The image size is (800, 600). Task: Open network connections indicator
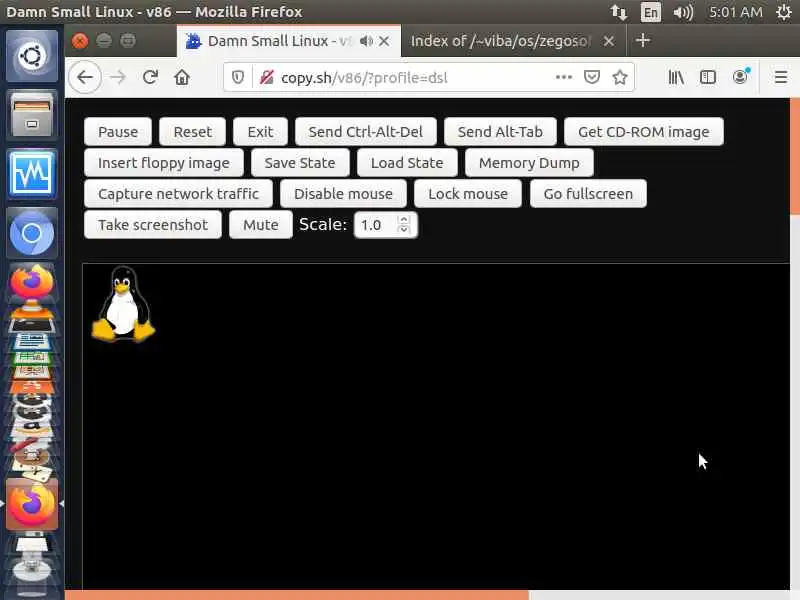(x=619, y=12)
